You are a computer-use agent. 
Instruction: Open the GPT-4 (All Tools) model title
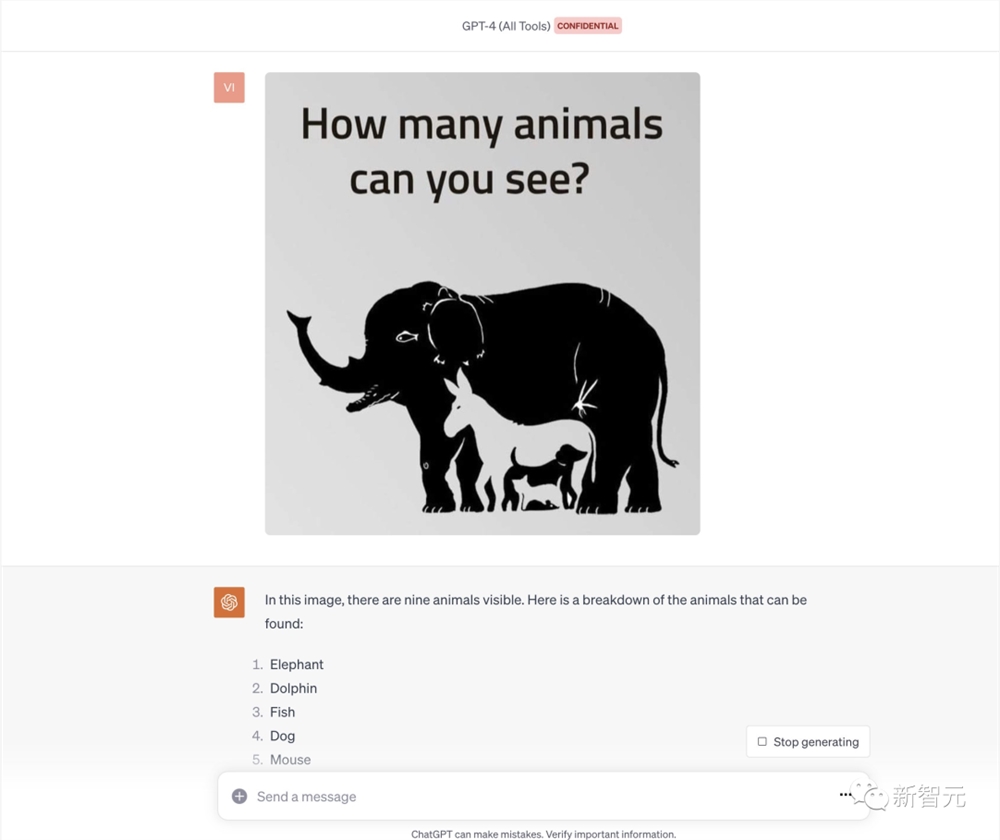pyautogui.click(x=505, y=26)
